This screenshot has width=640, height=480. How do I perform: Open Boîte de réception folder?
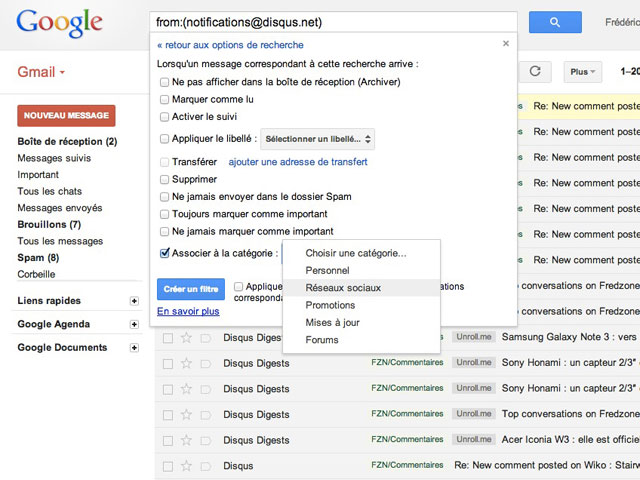pyautogui.click(x=67, y=141)
